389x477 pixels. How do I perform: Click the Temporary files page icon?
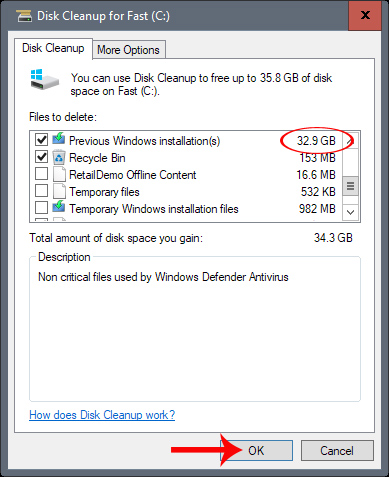point(59,191)
